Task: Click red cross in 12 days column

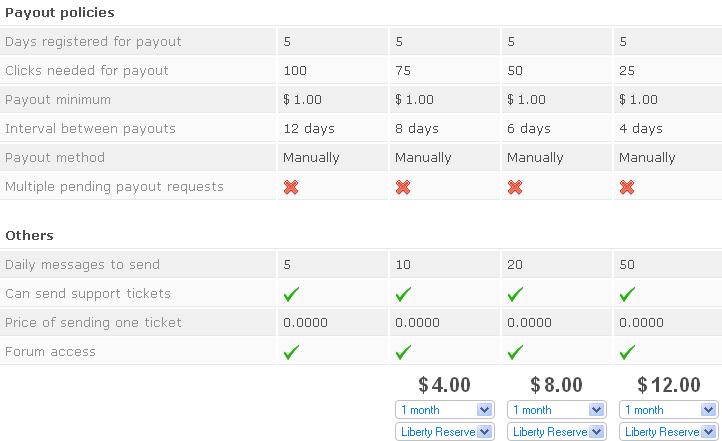Action: pos(291,187)
